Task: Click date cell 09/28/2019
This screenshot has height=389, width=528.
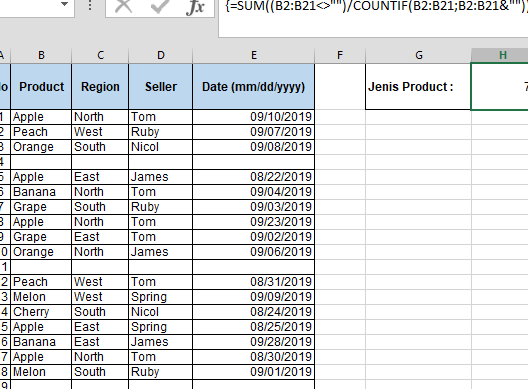Action: [254, 342]
